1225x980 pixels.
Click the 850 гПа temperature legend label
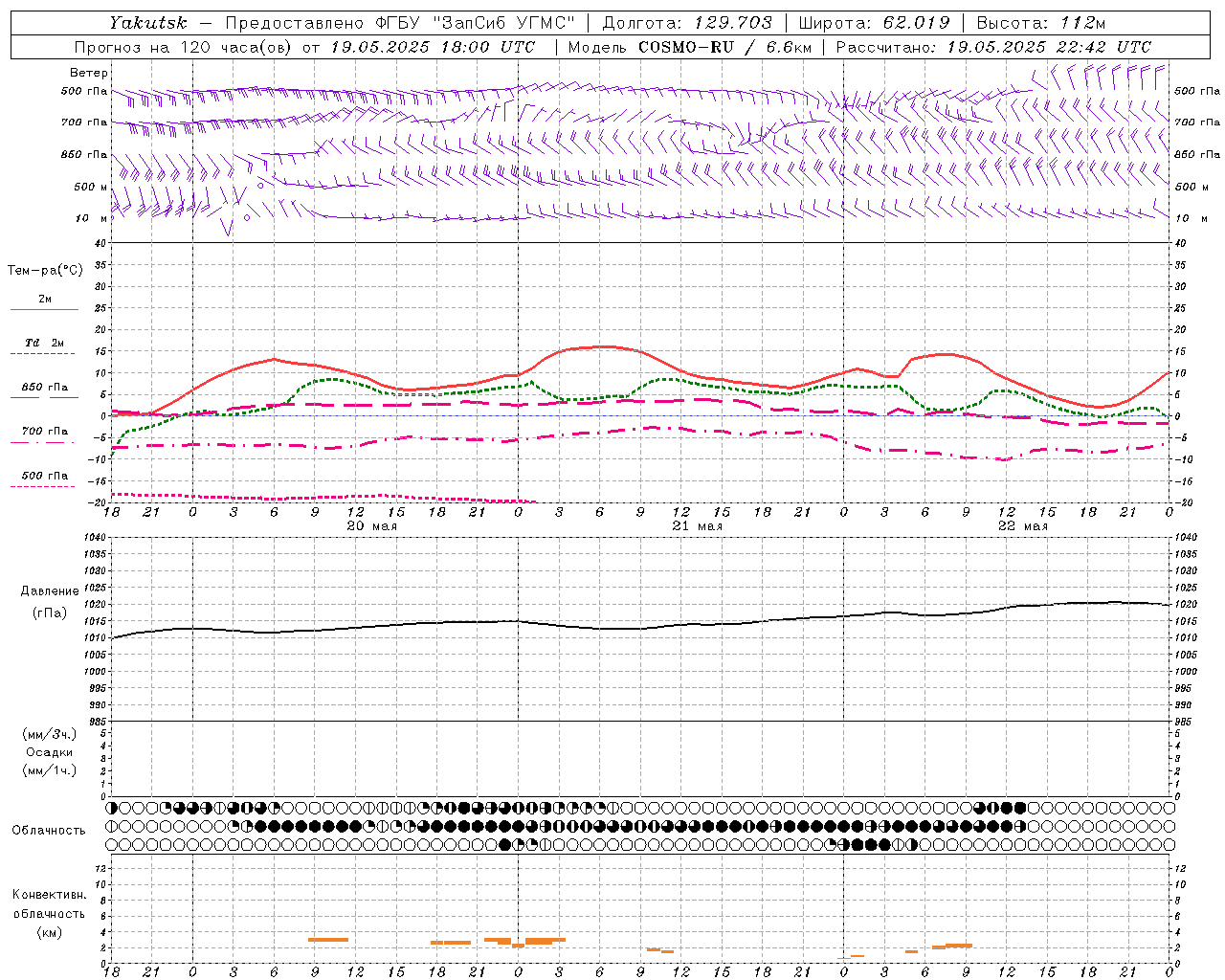point(45,388)
